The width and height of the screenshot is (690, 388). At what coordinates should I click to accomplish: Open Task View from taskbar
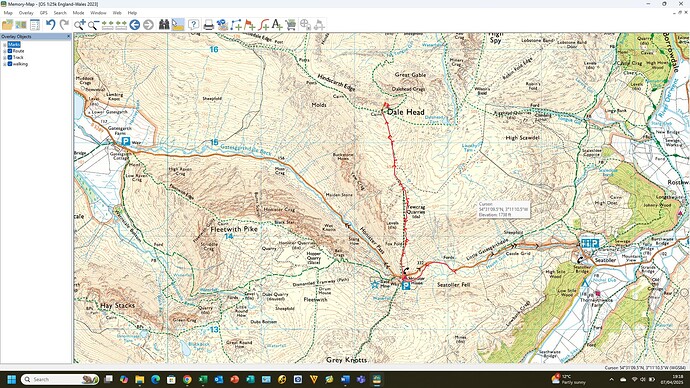tap(108, 379)
